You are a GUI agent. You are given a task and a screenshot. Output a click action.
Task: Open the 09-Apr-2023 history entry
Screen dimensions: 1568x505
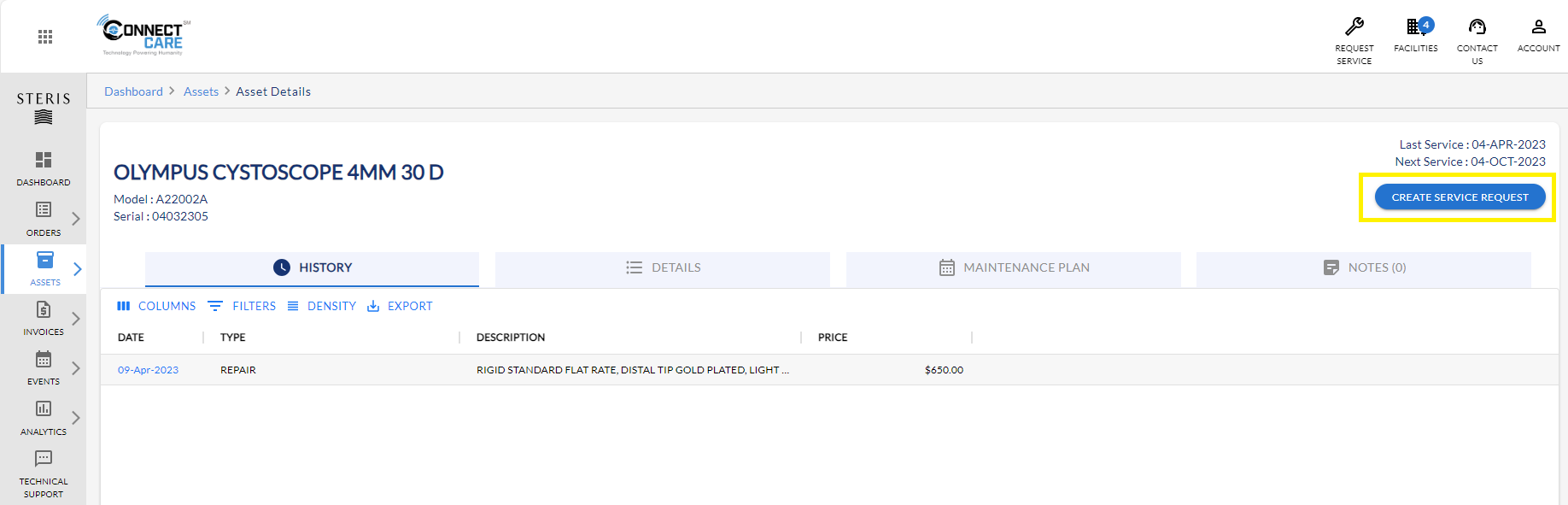pyautogui.click(x=148, y=370)
